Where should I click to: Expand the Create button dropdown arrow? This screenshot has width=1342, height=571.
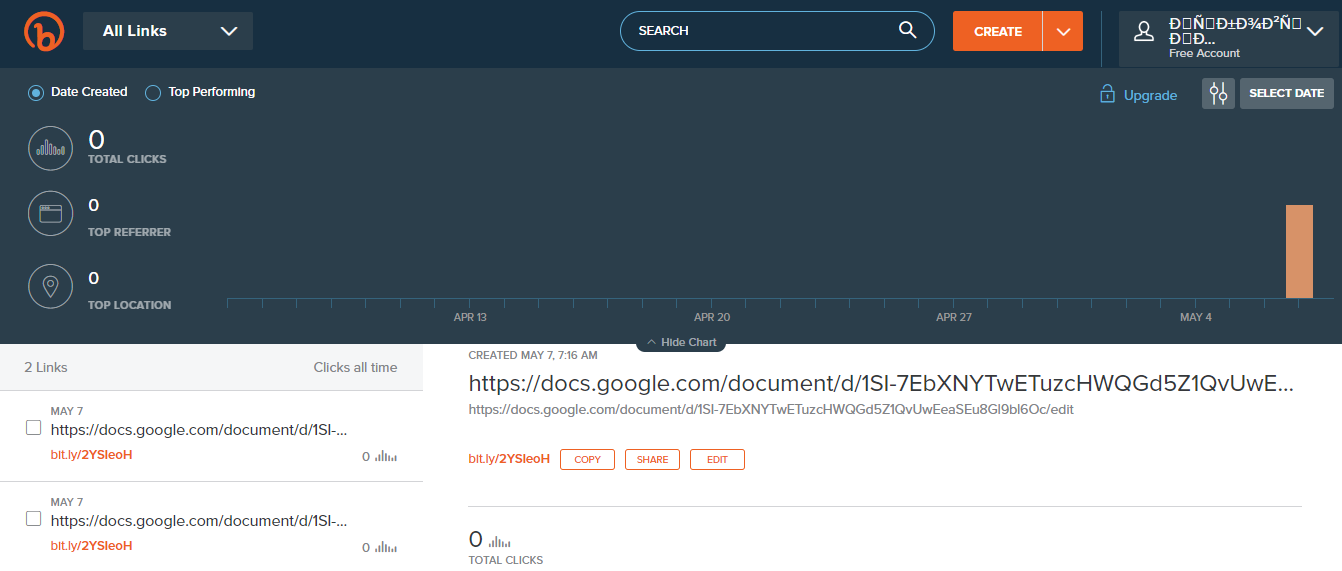(1062, 31)
